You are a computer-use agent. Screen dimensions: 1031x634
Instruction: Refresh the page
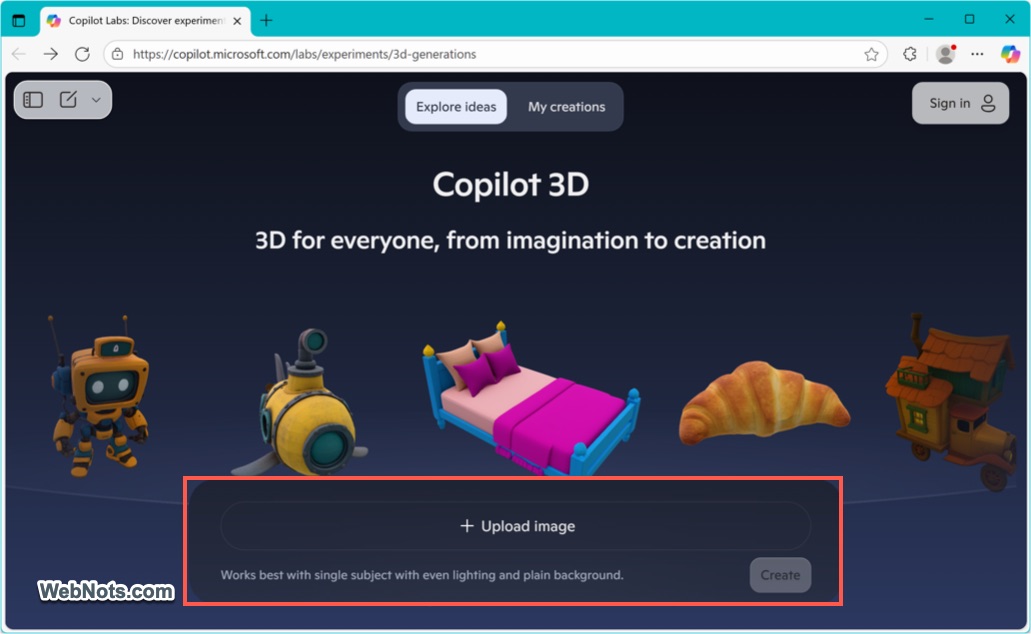(82, 54)
